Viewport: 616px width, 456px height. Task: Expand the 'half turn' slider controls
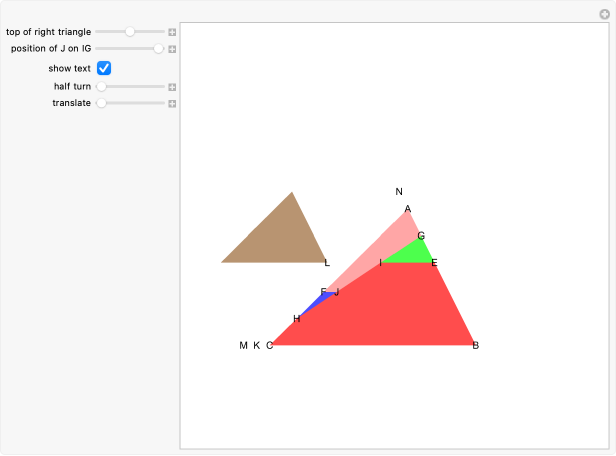pos(172,87)
